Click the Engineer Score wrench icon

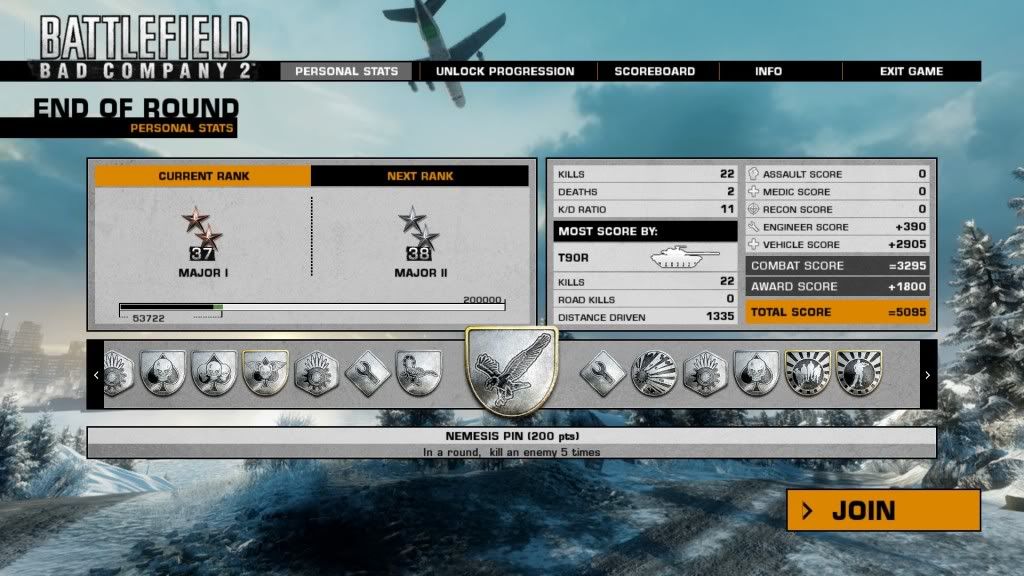tap(754, 228)
